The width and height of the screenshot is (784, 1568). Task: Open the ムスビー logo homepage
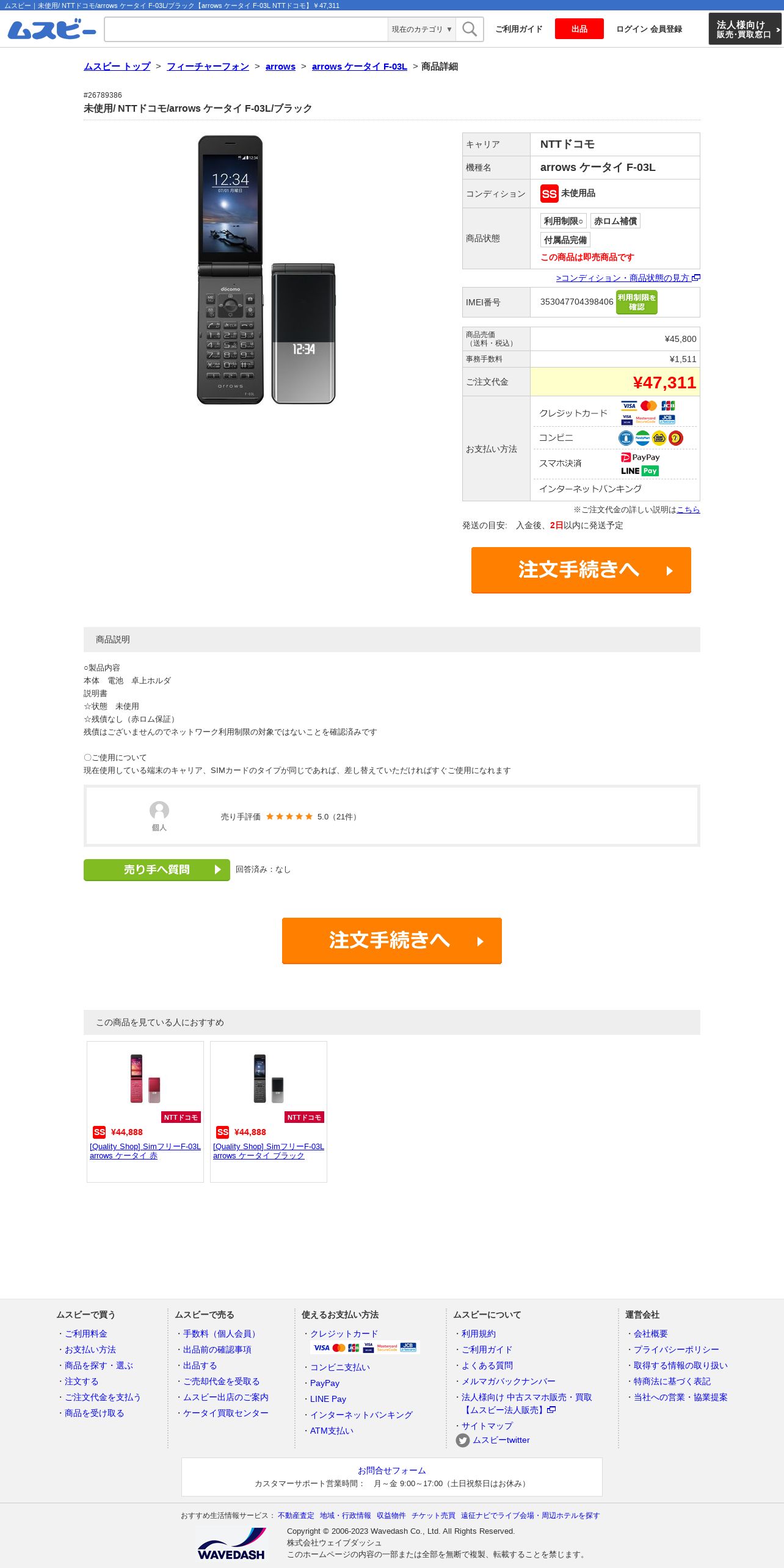(x=52, y=29)
